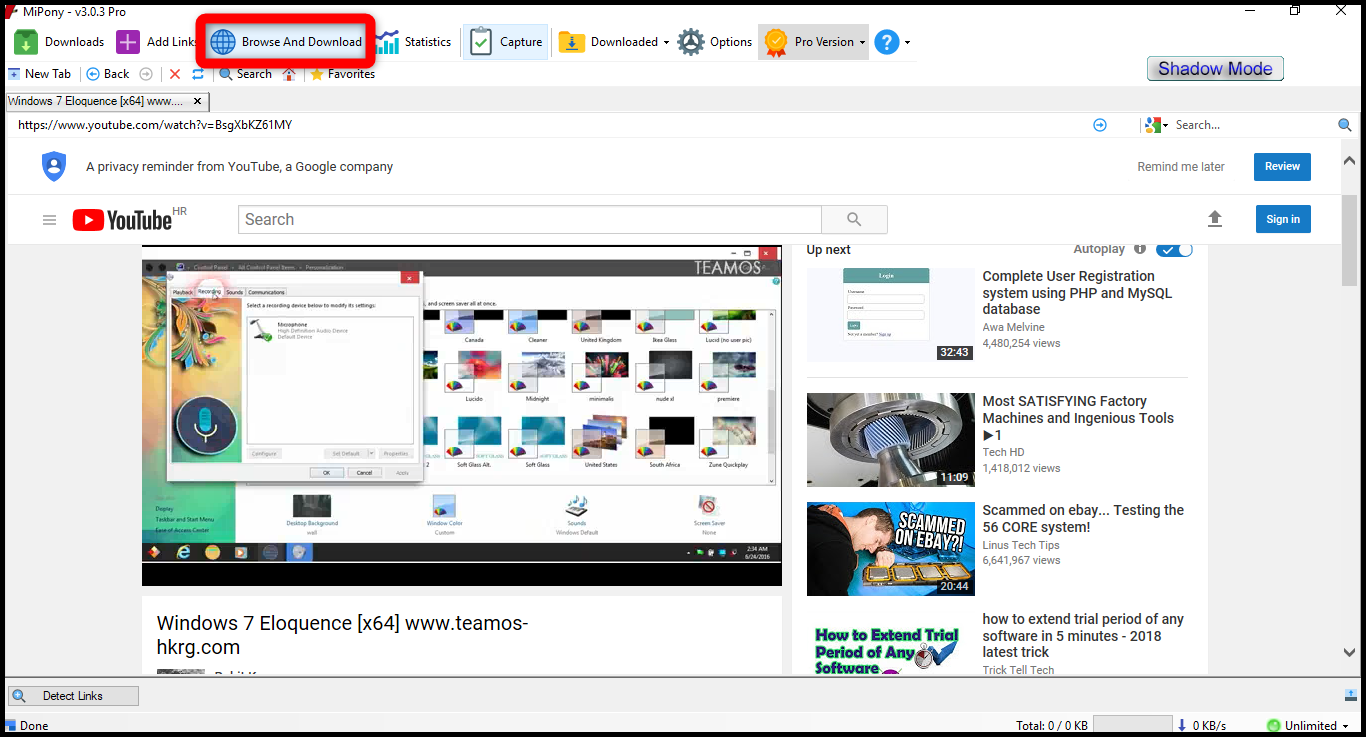Open the Statistics panel
The image size is (1366, 737).
pos(413,42)
